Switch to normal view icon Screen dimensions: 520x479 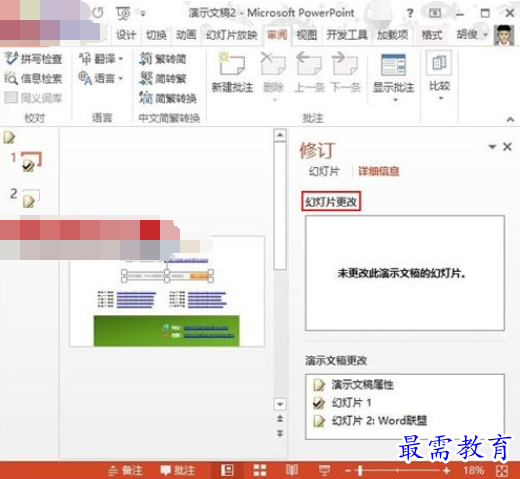[228, 470]
